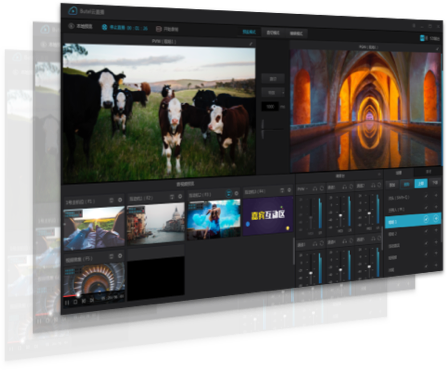Click the gear icon on F2 source tile
This screenshot has width=447, height=370.
(180, 197)
